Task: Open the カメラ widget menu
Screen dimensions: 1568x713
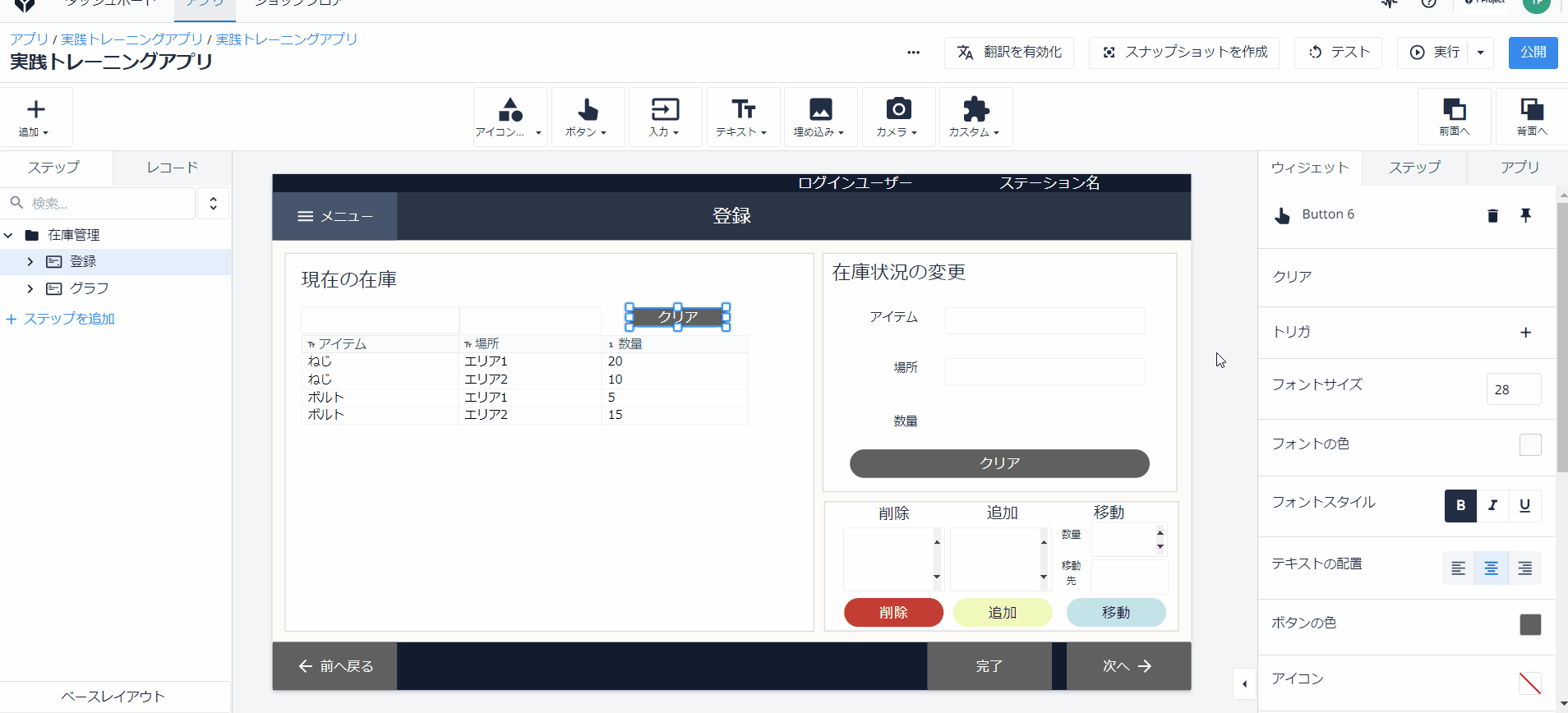Action: tap(898, 117)
